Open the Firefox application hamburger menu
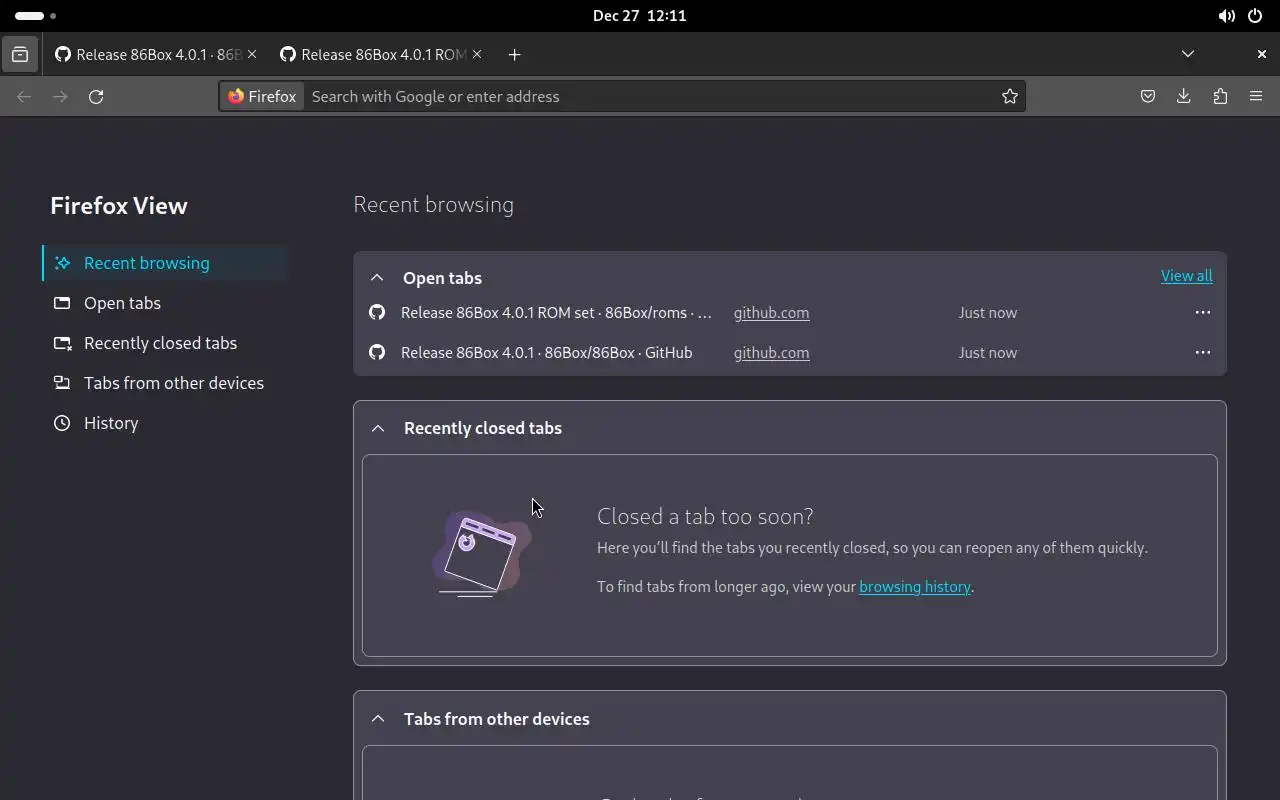This screenshot has height=800, width=1280. (x=1256, y=97)
